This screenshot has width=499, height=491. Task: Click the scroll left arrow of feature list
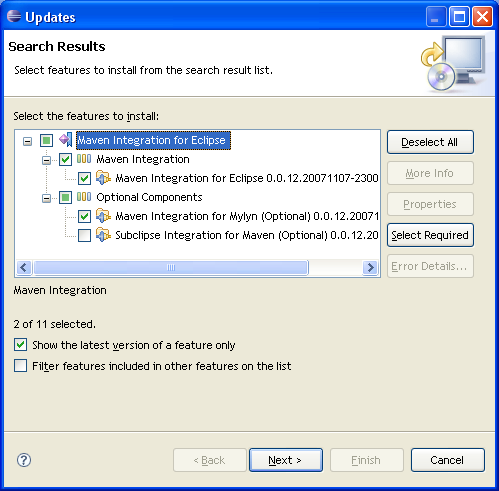click(24, 267)
